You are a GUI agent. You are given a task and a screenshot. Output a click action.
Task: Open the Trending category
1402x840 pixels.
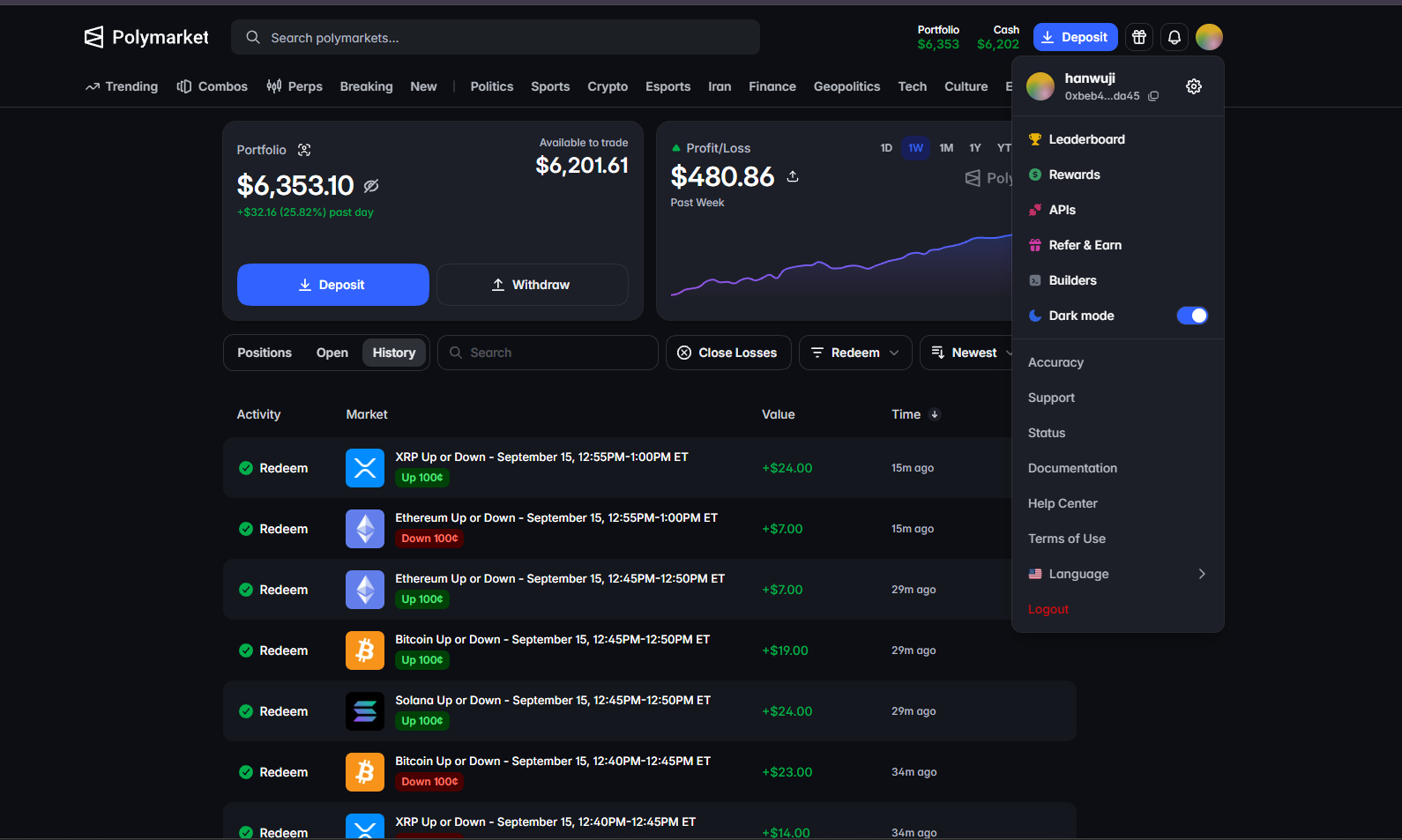(x=122, y=86)
